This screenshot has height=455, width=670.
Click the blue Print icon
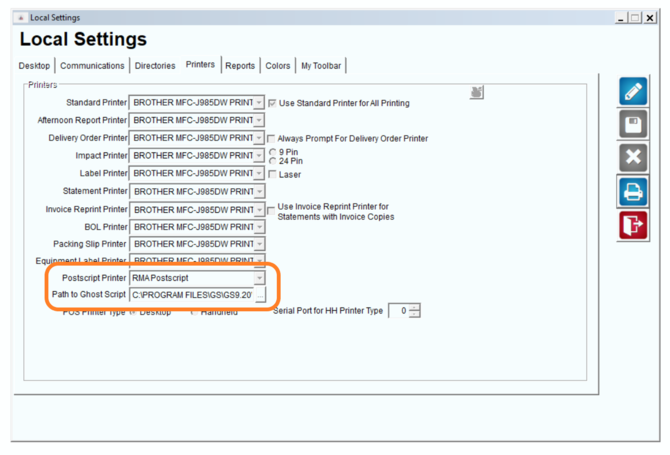633,191
